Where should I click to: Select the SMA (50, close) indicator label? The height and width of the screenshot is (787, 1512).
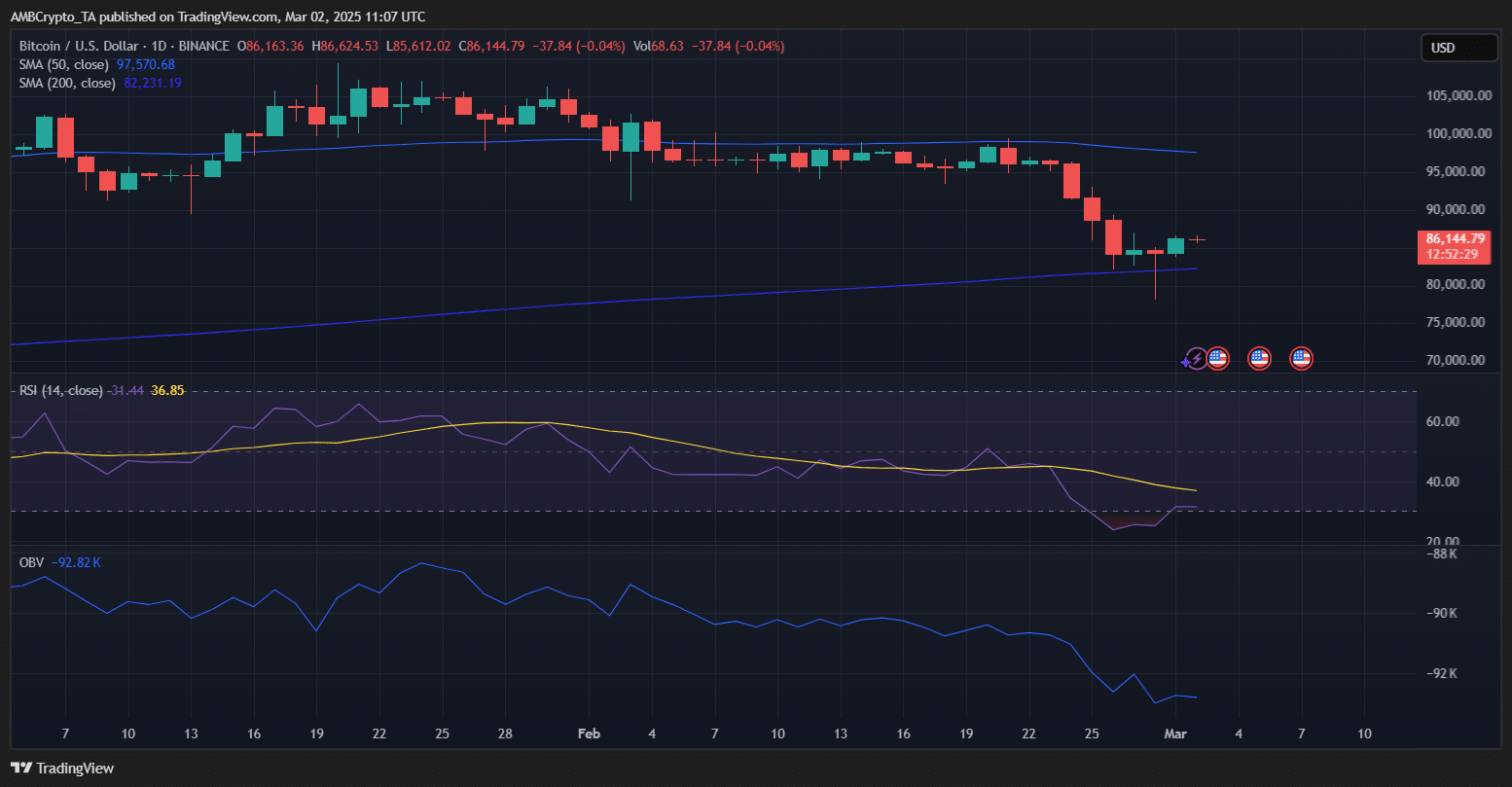(x=65, y=64)
